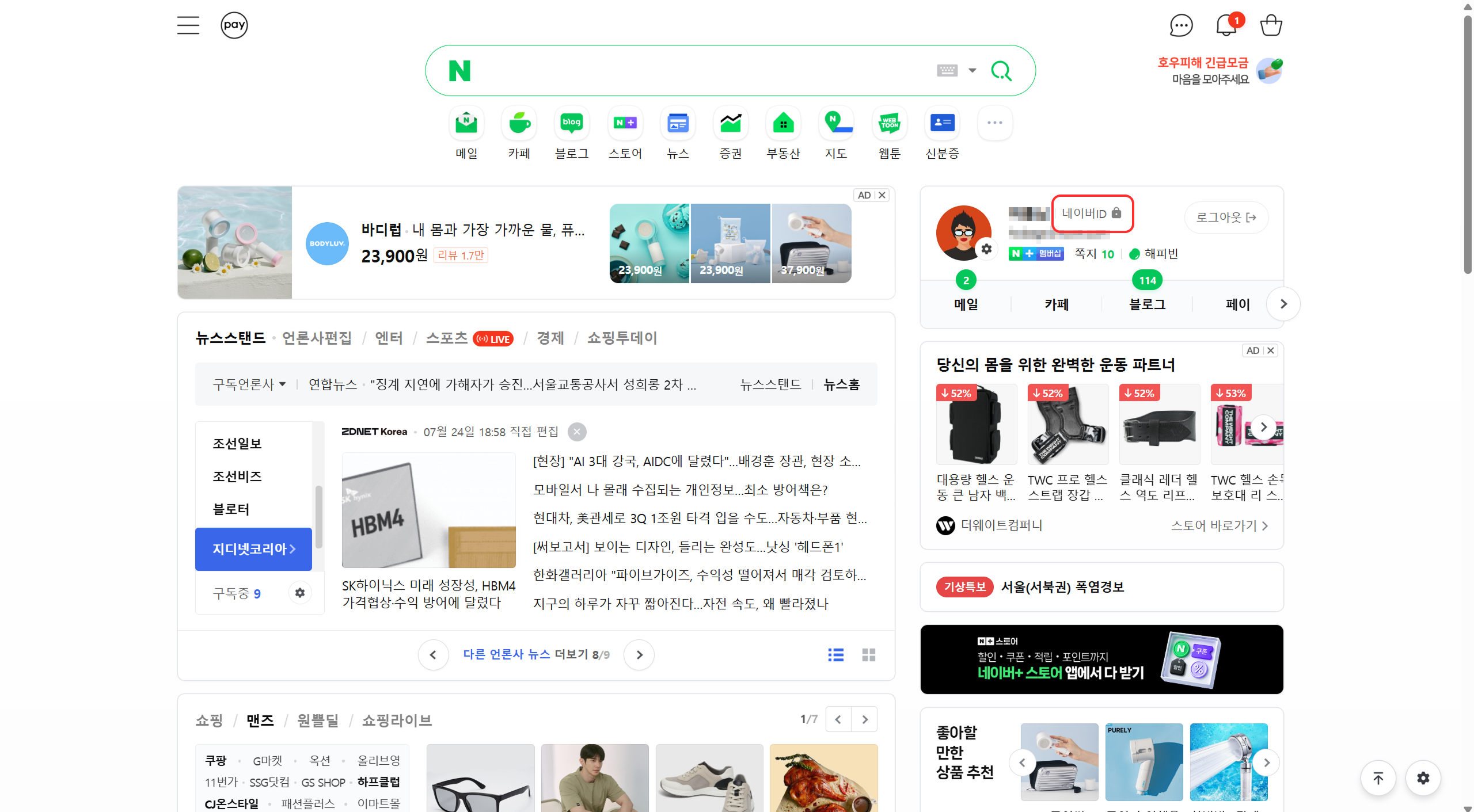Open the HBM4 news thumbnail

coord(429,510)
